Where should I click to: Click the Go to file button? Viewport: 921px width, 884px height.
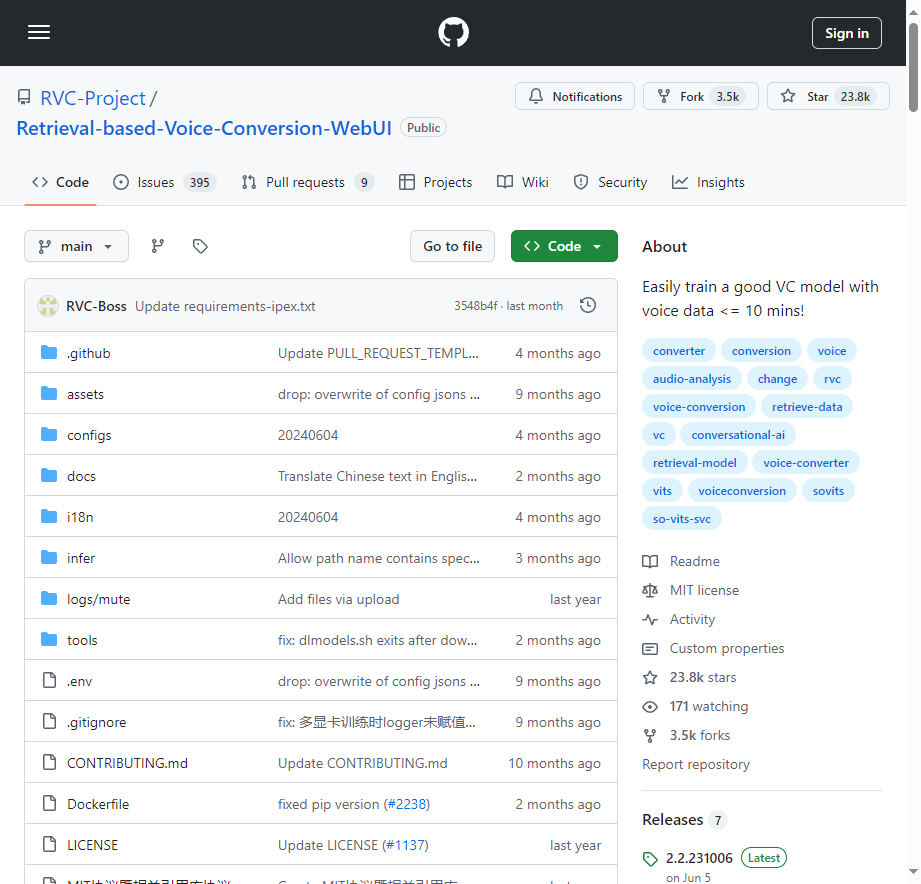(452, 246)
